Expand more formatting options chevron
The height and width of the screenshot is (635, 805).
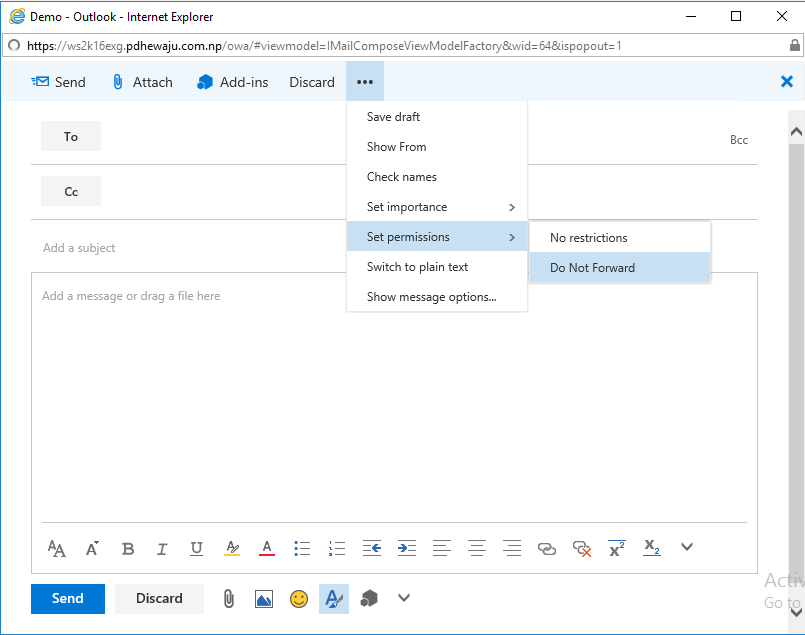(x=687, y=546)
